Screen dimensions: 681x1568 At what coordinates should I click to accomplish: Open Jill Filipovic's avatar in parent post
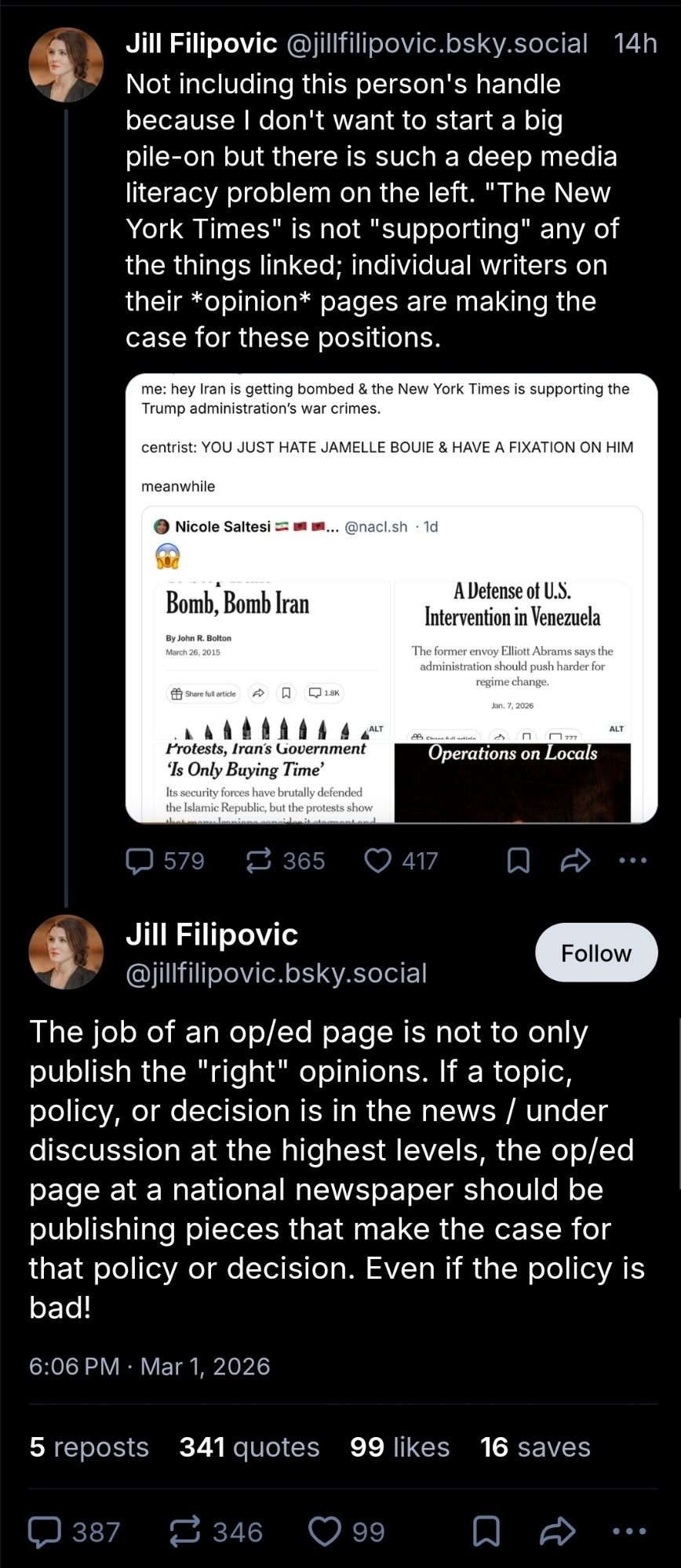pyautogui.click(x=67, y=65)
